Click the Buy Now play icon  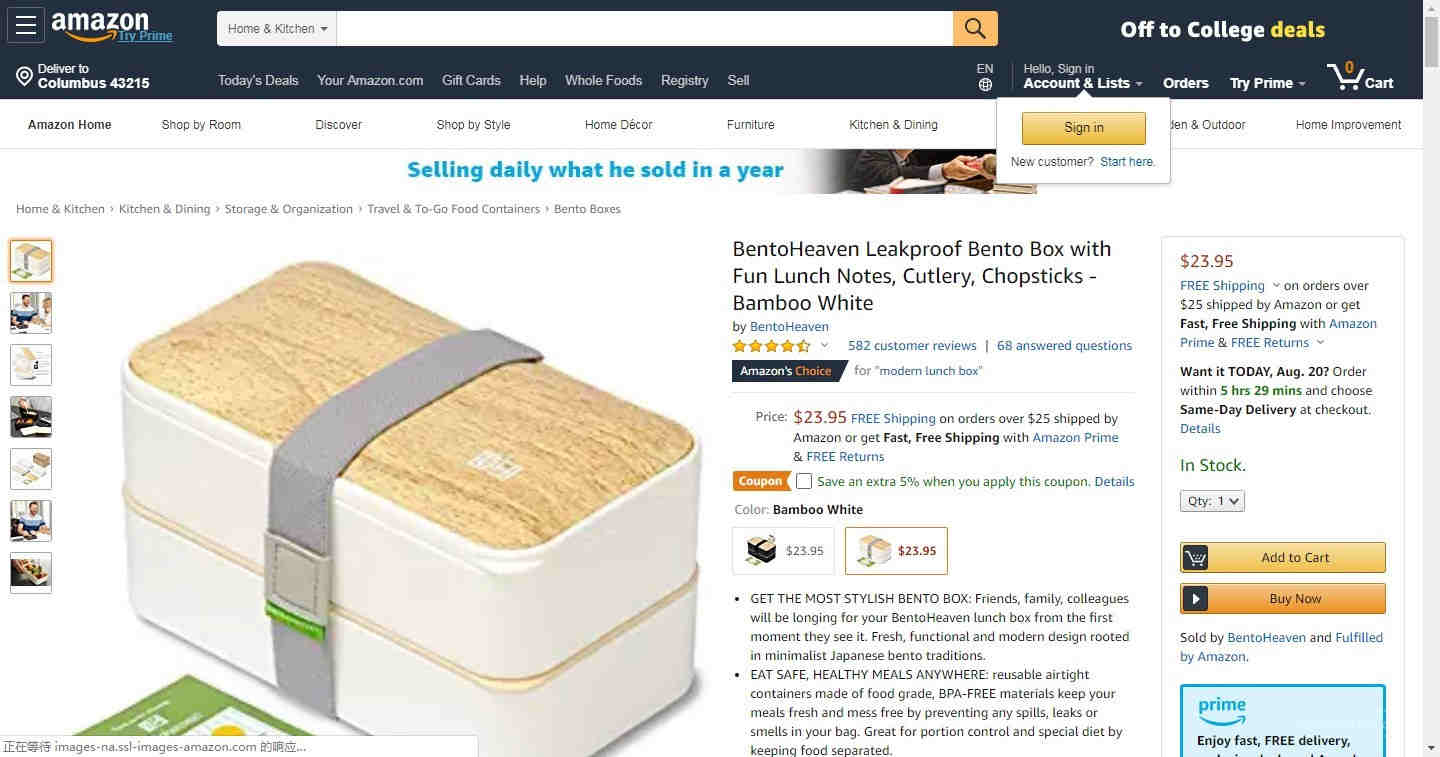point(1195,599)
